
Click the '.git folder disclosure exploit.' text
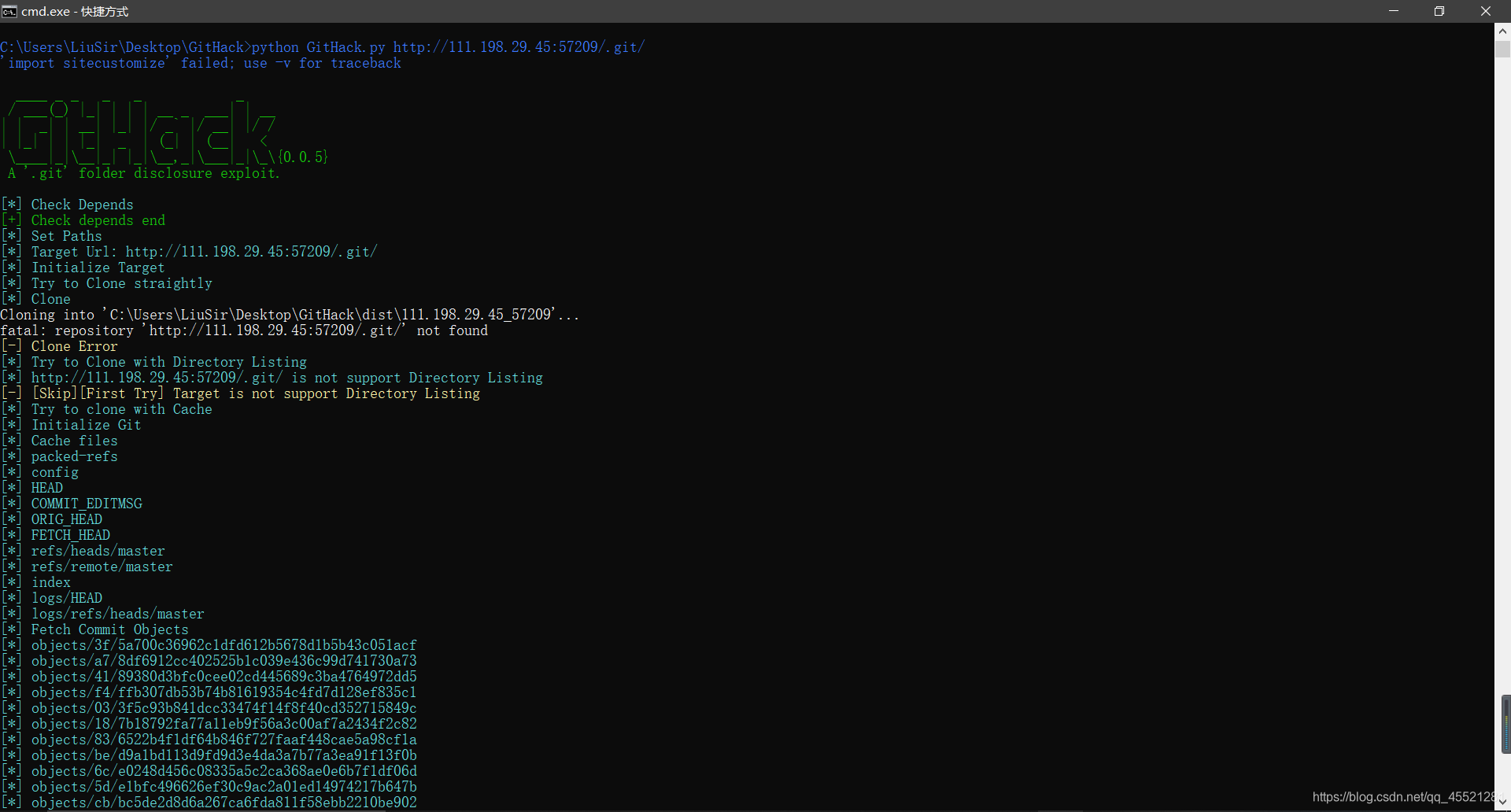pyautogui.click(x=144, y=173)
